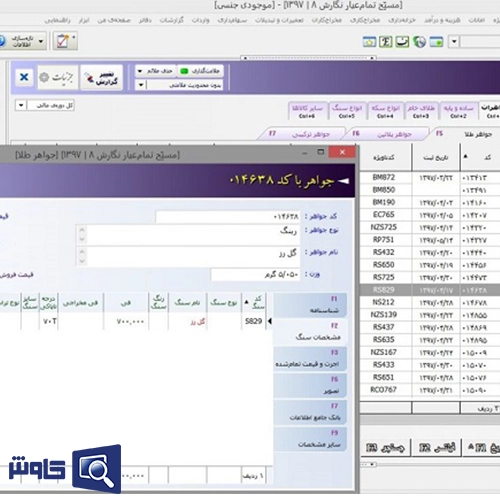Viewport: 500px width, 500px height.
Task: Click the نام سنگ column header
Action: (x=187, y=302)
